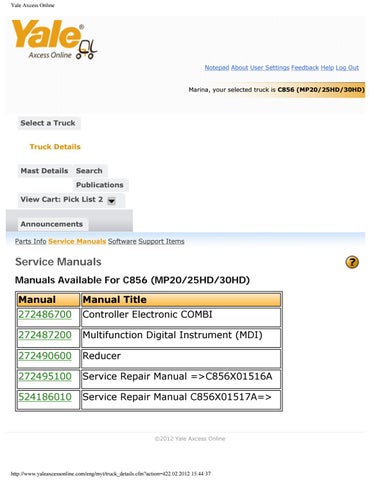Viewport: 371px width, 480px height.
Task: Select Service Repair Manual =>C856X01516A cell
Action: 181,379
